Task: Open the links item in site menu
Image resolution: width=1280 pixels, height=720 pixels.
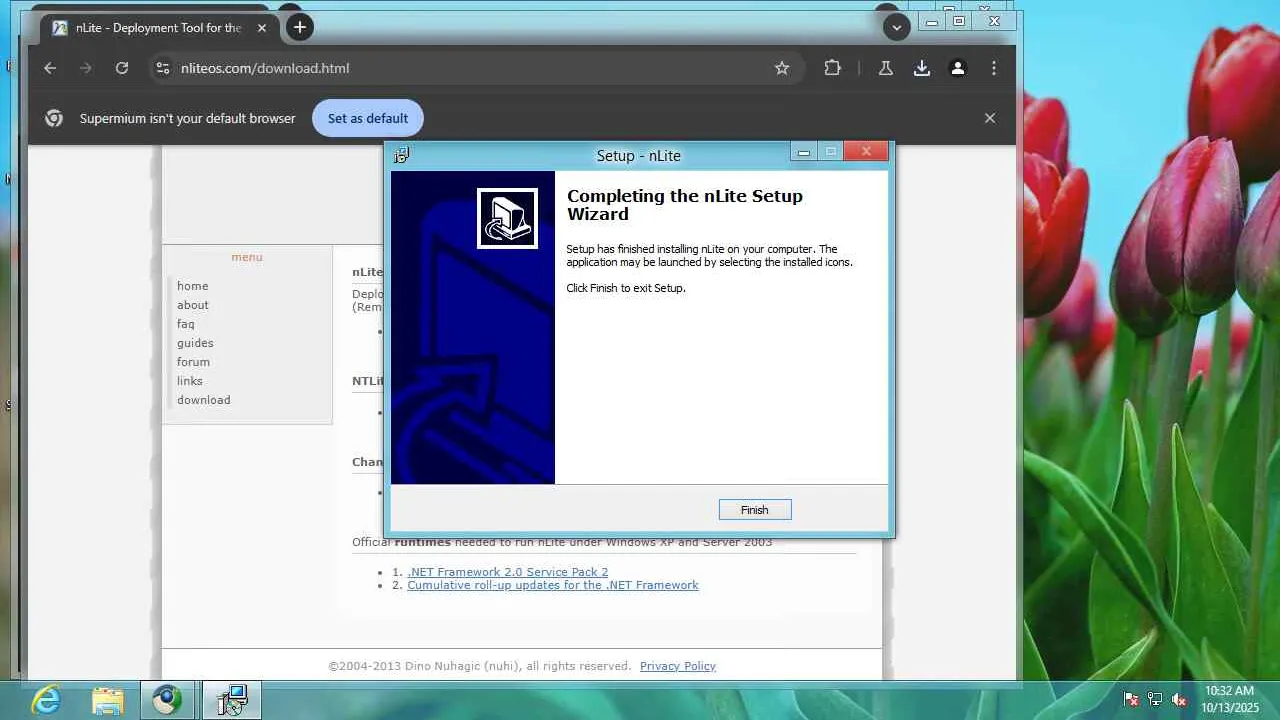Action: point(190,381)
